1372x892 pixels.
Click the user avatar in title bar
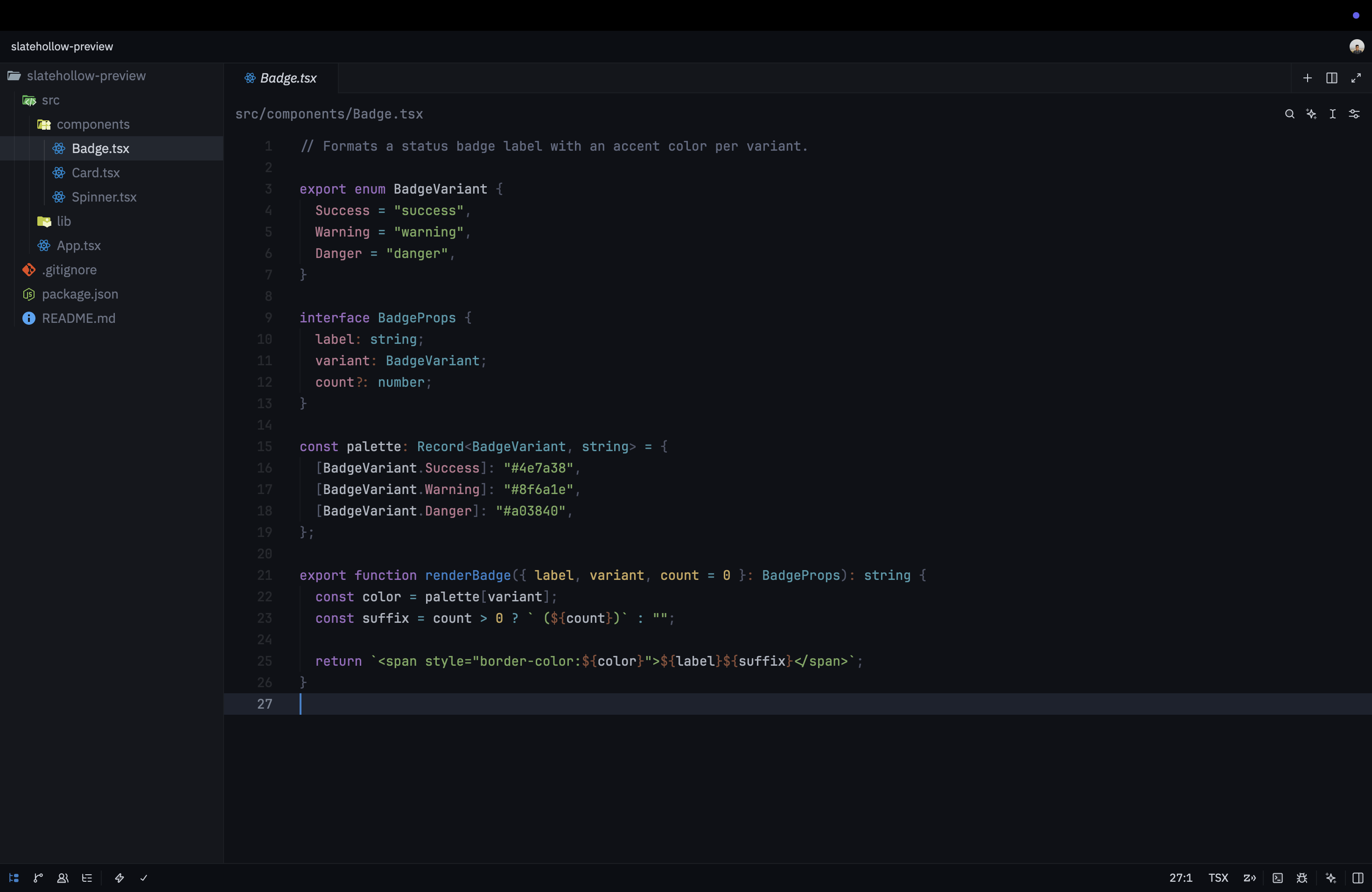1357,46
